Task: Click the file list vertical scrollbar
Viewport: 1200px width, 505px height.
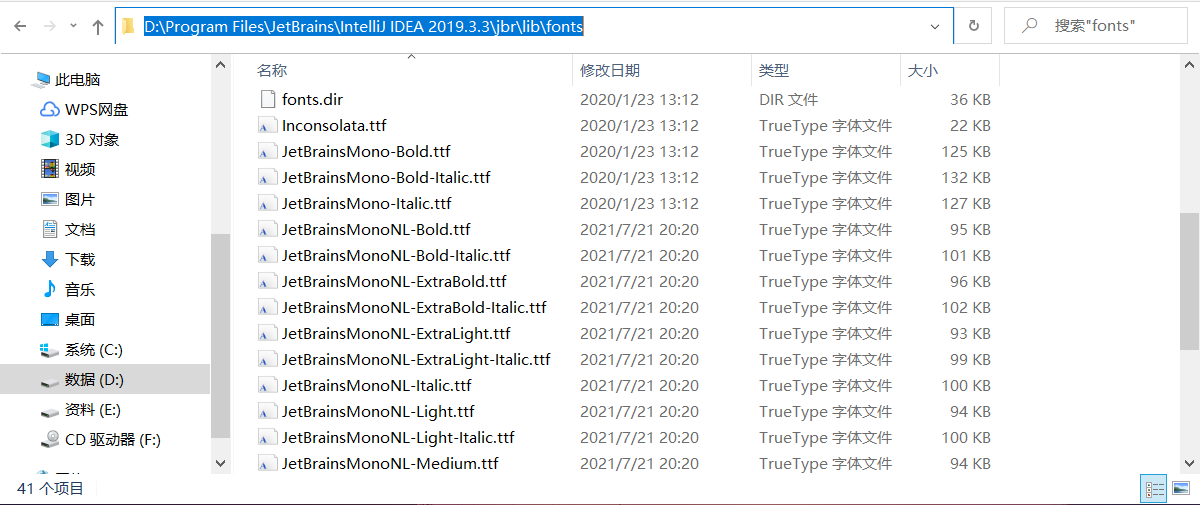Action: (1189, 281)
